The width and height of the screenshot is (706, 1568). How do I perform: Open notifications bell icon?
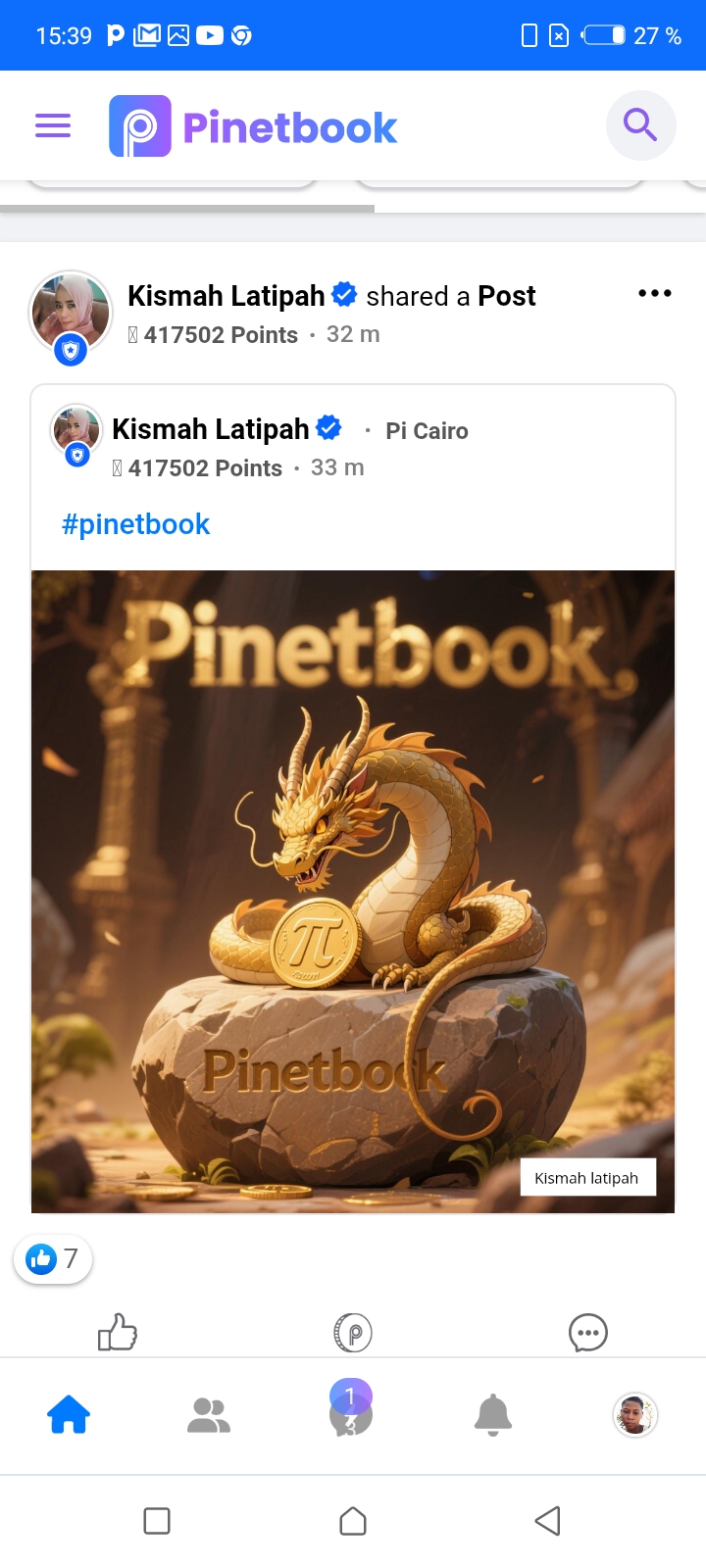[x=493, y=1415]
